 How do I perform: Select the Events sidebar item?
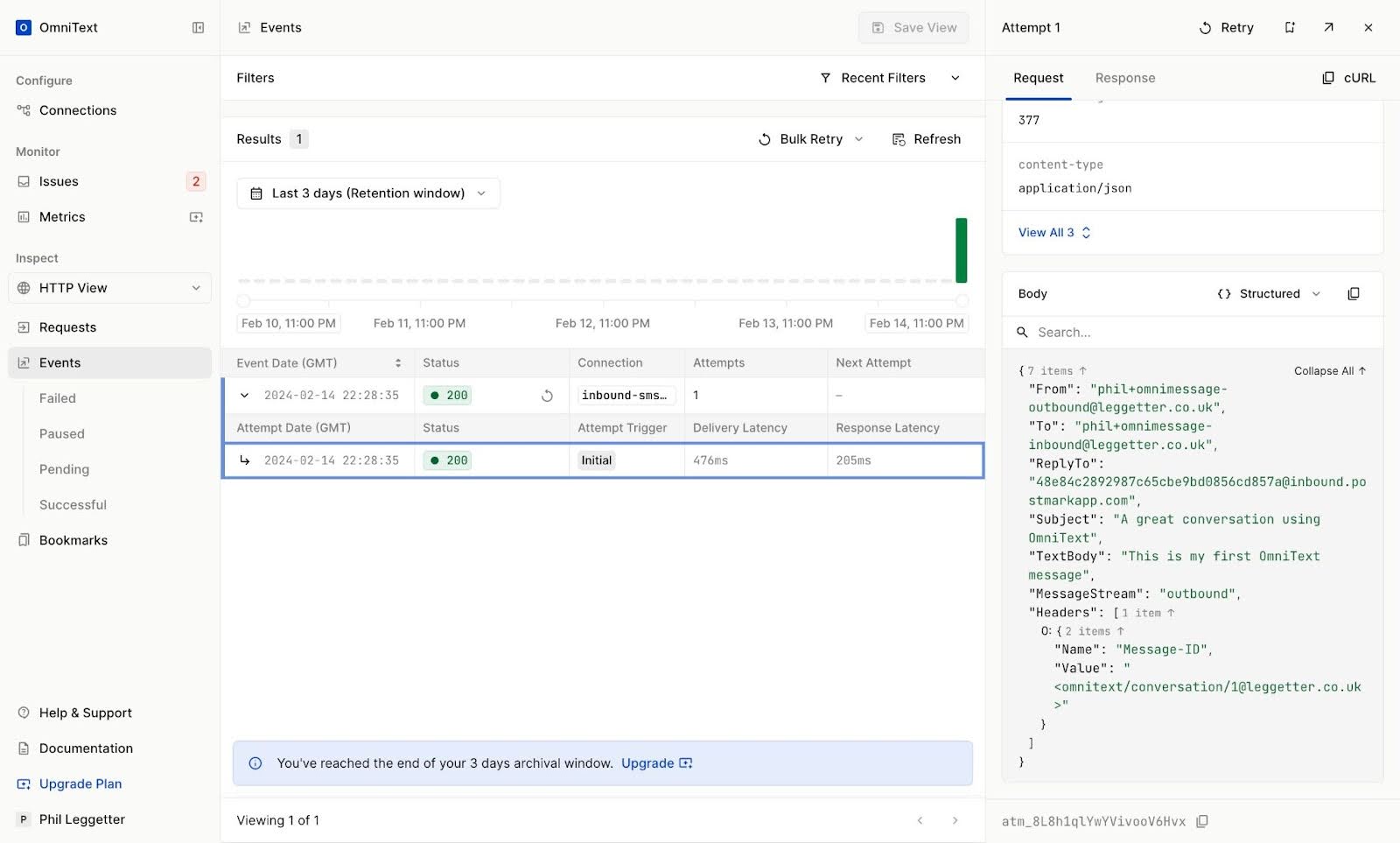[109, 363]
